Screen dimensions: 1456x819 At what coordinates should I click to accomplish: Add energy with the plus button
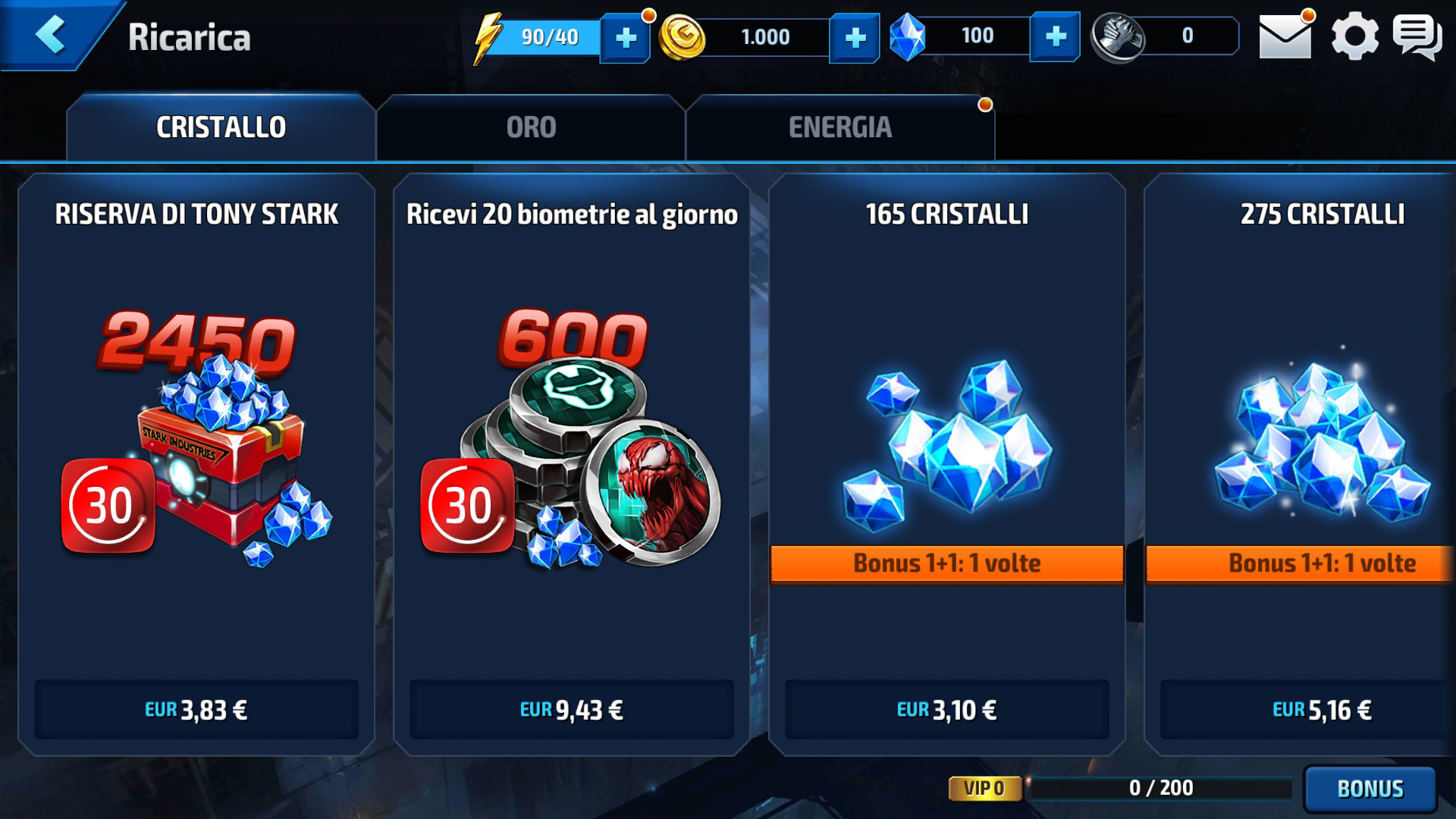click(626, 37)
